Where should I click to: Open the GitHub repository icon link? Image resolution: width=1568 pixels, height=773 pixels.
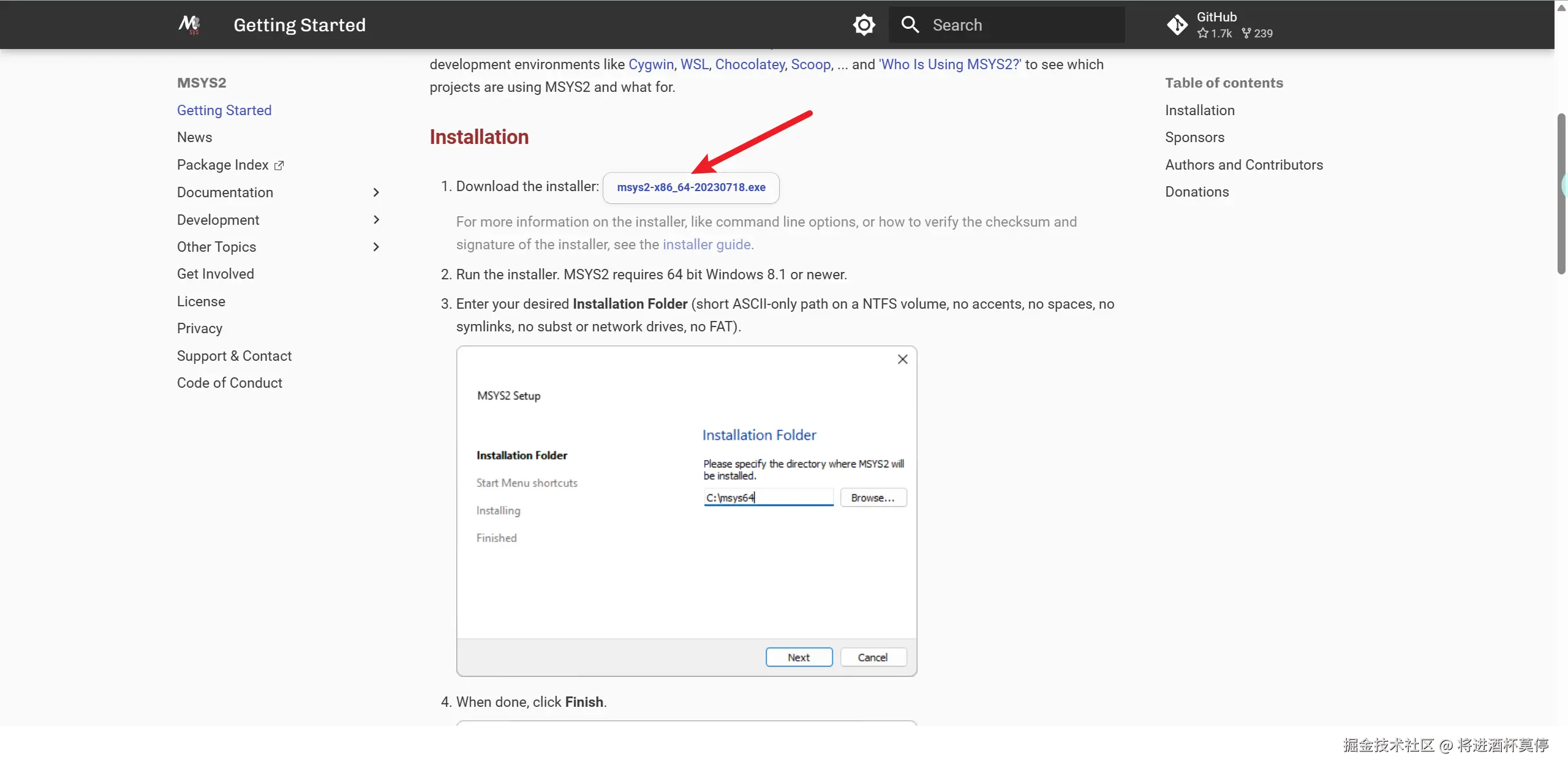(x=1177, y=25)
